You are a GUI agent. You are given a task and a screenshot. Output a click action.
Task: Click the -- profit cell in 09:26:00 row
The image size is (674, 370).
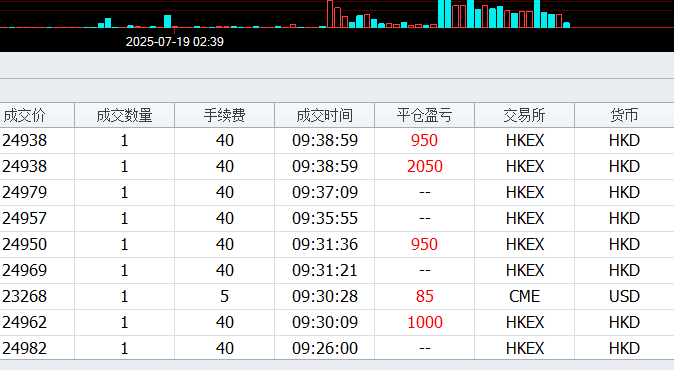pos(425,349)
